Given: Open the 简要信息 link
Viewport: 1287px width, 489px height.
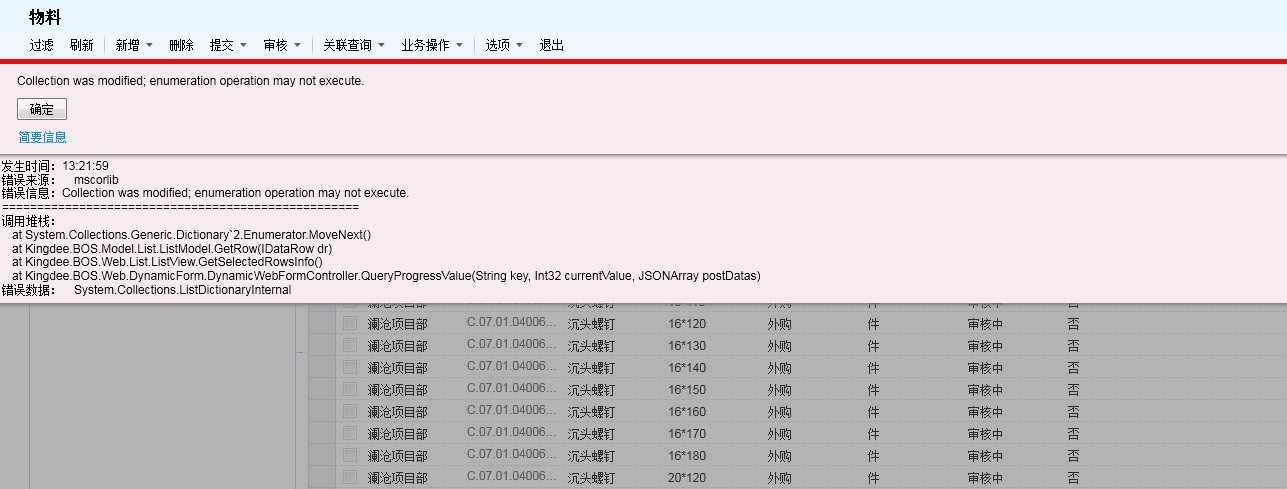Looking at the screenshot, I should [43, 137].
